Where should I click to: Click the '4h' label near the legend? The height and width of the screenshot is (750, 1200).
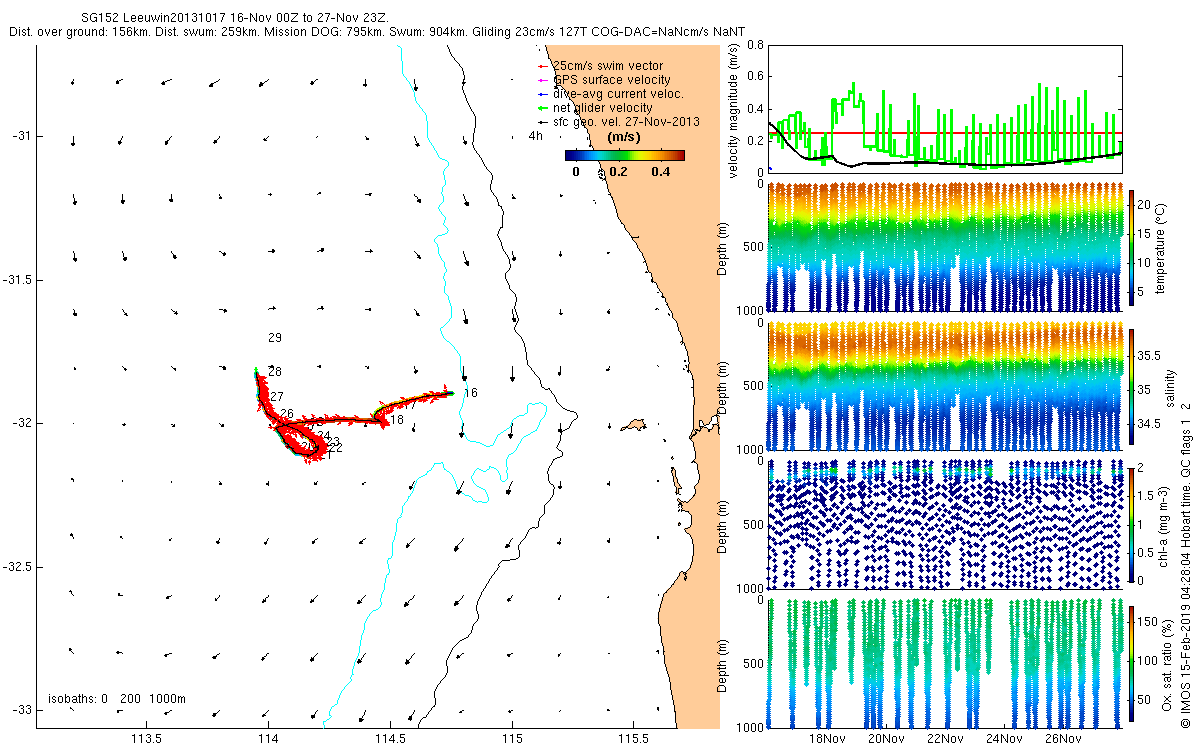click(535, 136)
